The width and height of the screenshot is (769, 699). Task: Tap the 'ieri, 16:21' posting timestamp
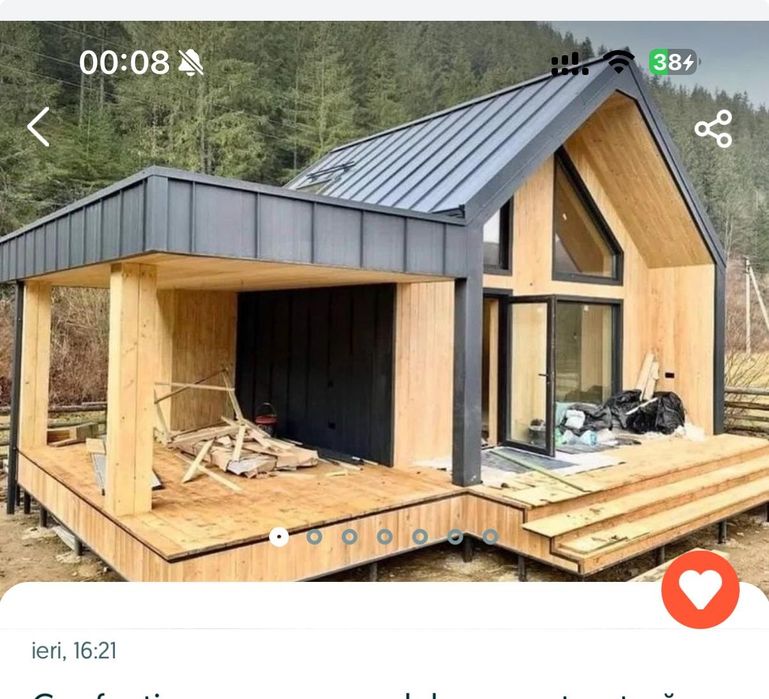74,651
